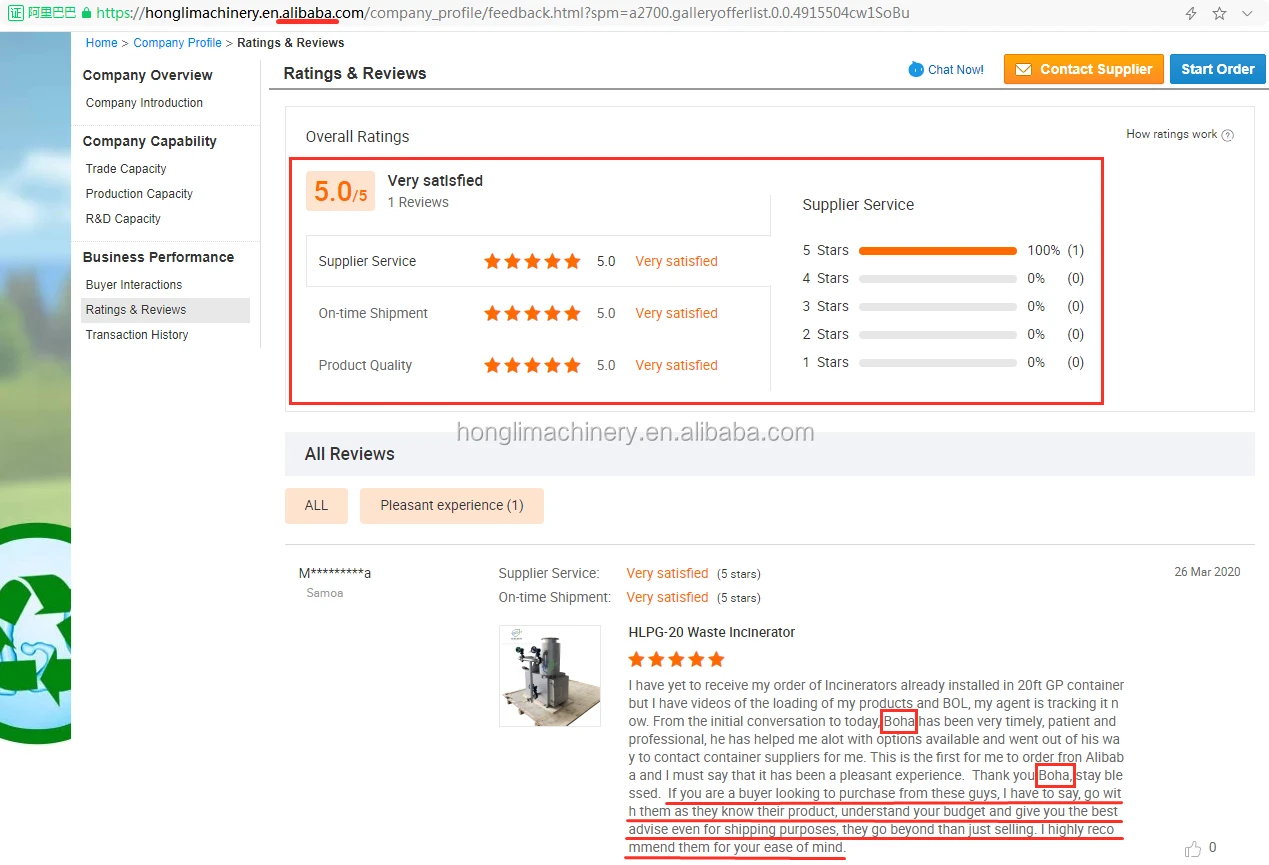Click the 5.0/5 overall score badge
This screenshot has height=865, width=1269.
[x=341, y=191]
